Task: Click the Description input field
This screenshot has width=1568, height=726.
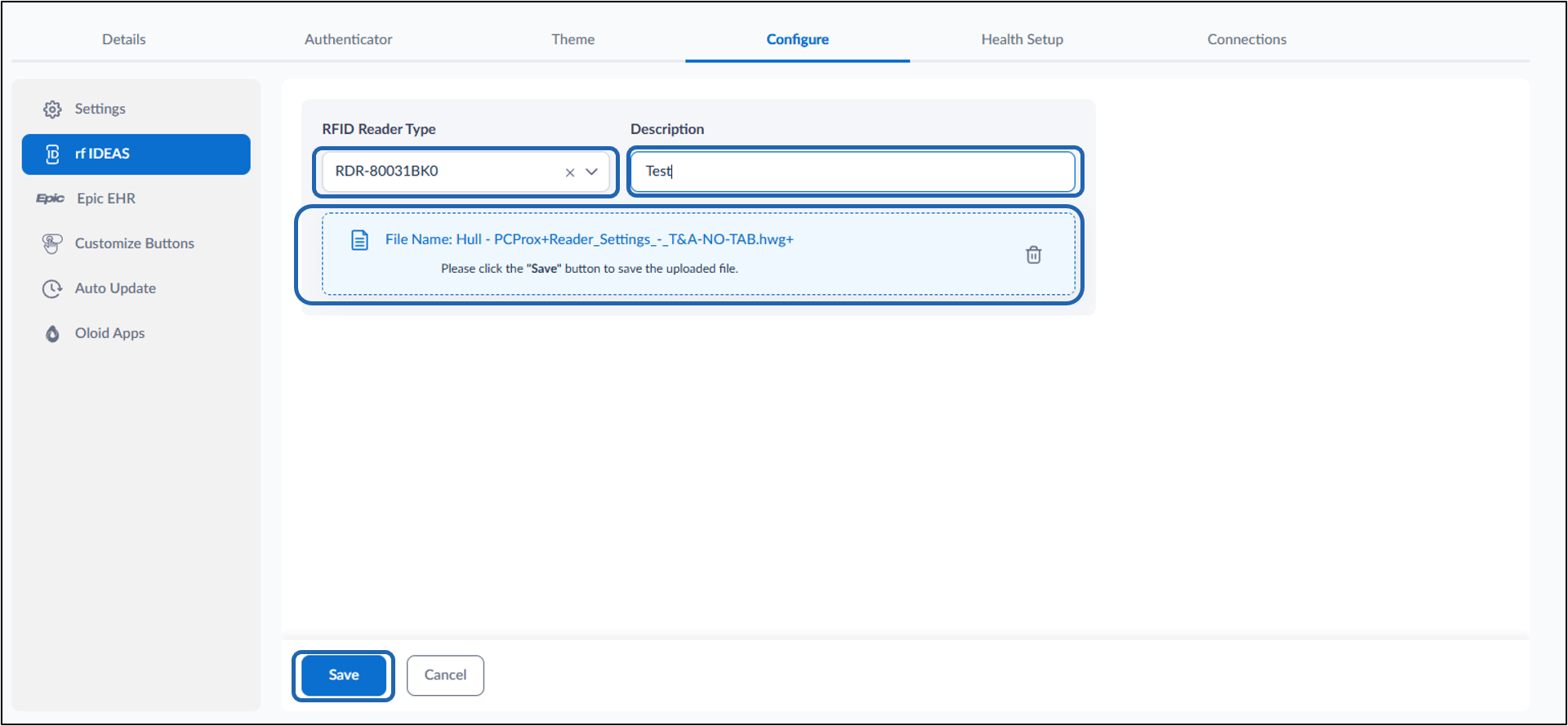Action: 853,171
